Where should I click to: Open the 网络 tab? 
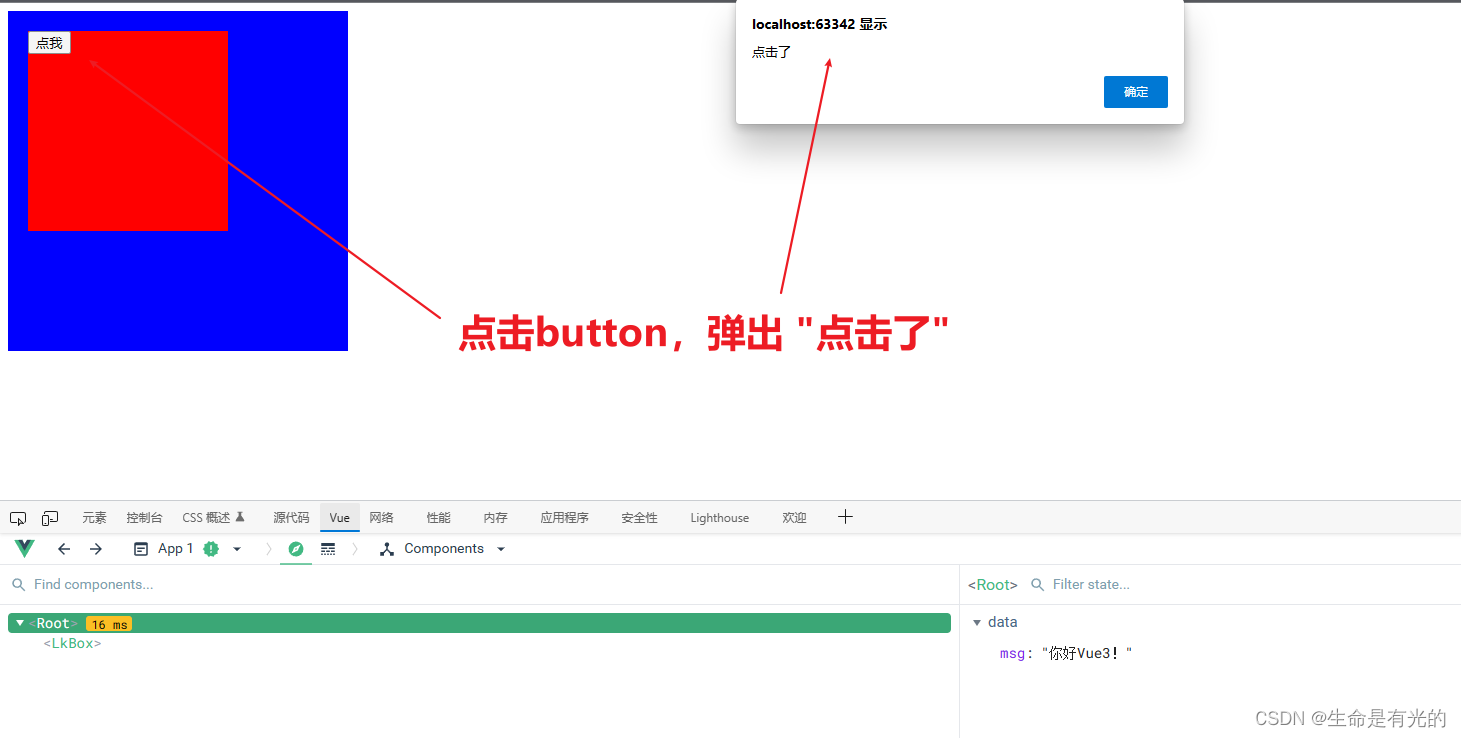(381, 518)
